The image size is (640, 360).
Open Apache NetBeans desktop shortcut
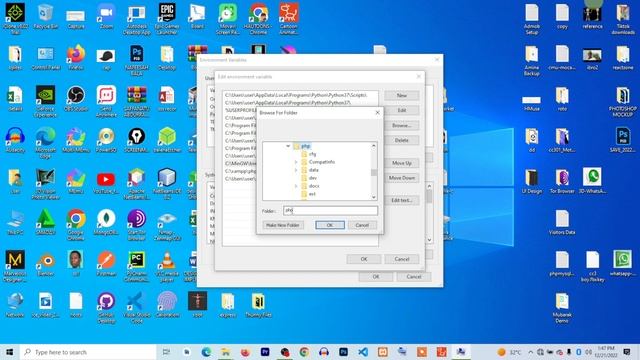(x=136, y=184)
